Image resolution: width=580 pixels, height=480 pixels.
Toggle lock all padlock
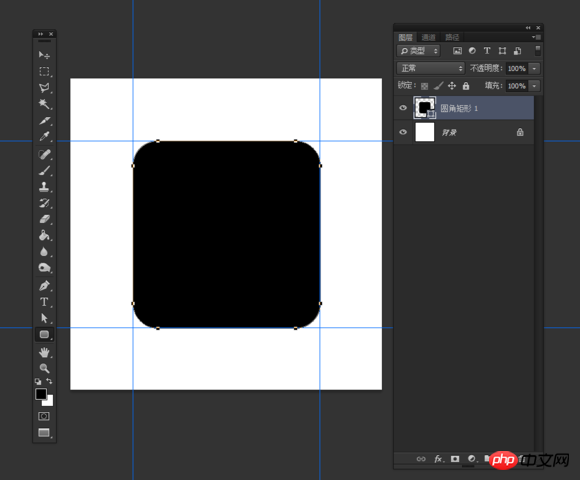tap(466, 86)
